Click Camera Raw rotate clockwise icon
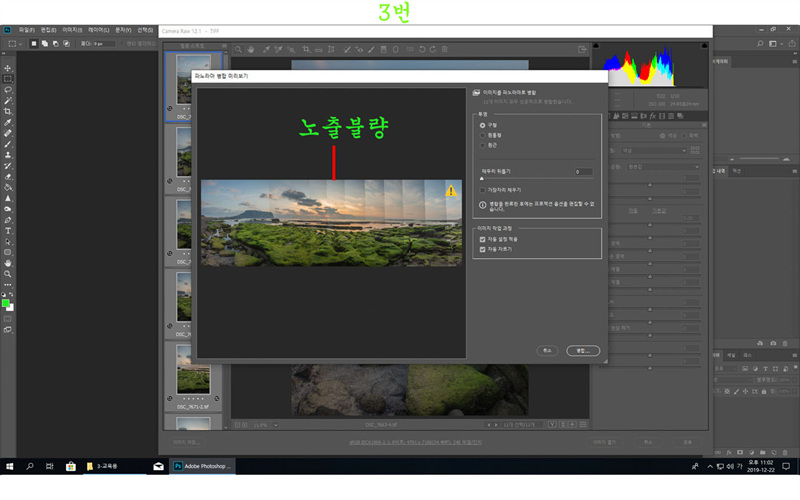Image resolution: width=800 pixels, height=500 pixels. coord(433,49)
